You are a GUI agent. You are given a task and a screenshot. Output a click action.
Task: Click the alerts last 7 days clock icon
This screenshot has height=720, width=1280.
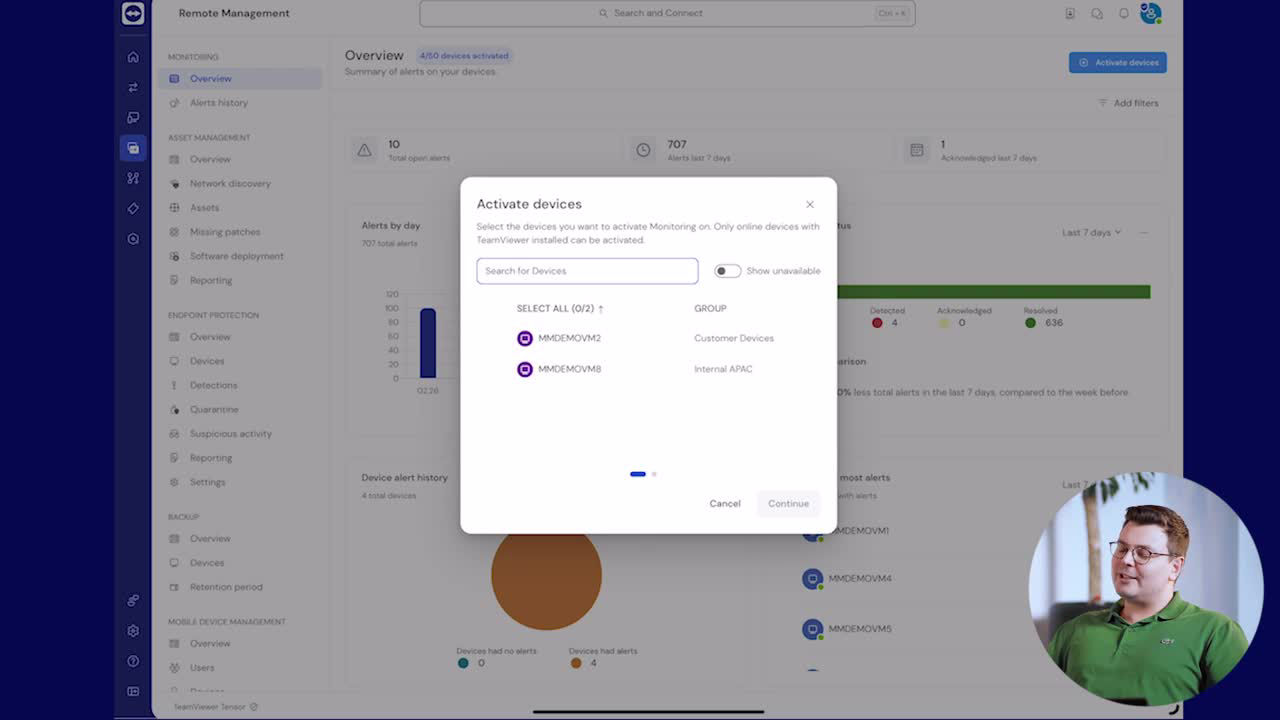click(x=643, y=150)
